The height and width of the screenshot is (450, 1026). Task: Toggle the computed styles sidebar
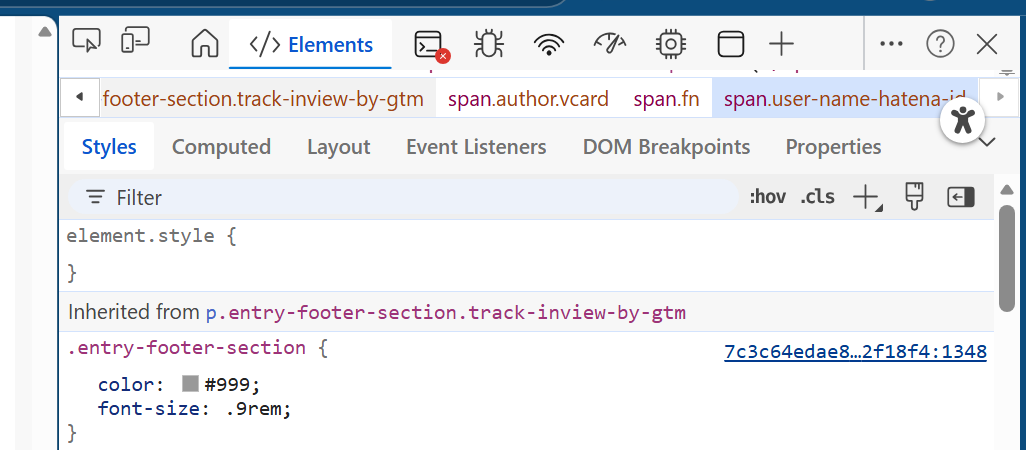(960, 197)
